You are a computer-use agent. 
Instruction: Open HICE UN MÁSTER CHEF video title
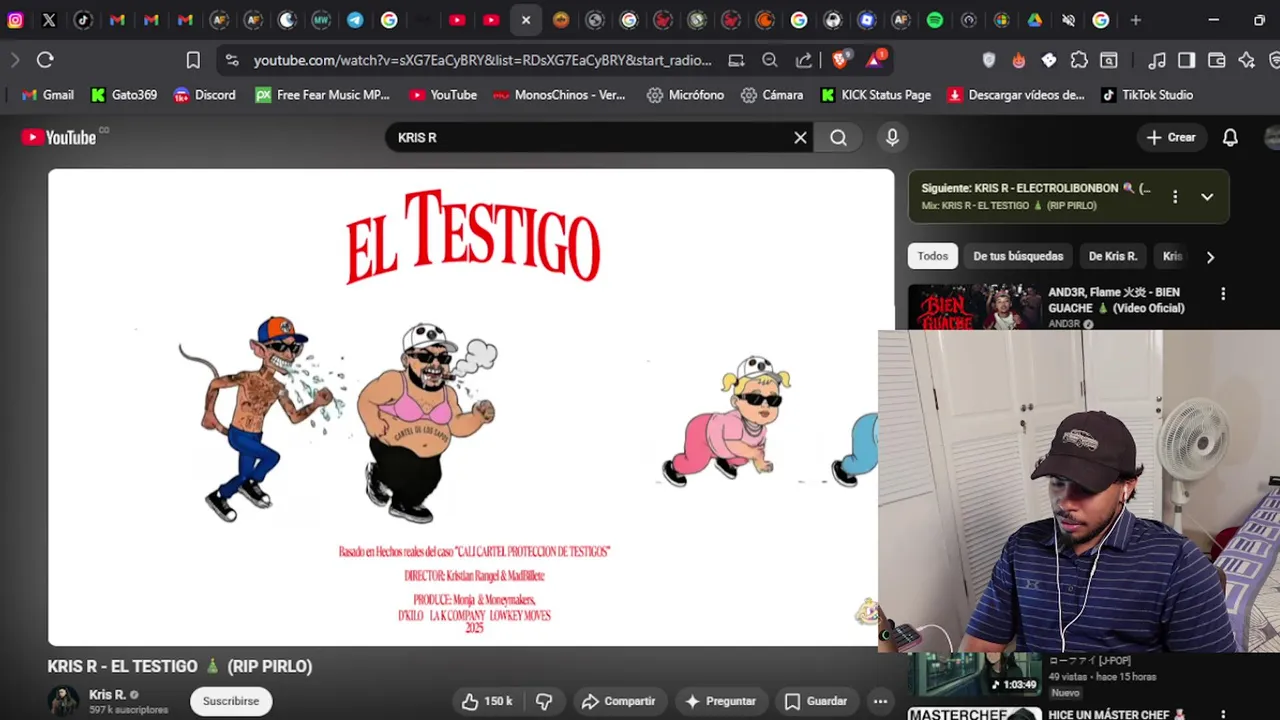click(x=1116, y=714)
